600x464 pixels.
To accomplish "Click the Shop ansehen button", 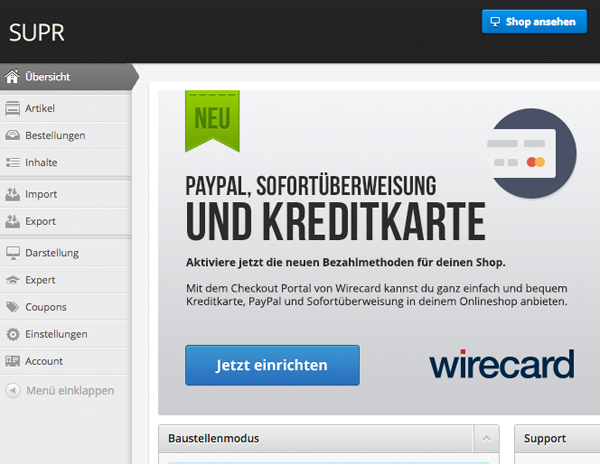I will [534, 22].
